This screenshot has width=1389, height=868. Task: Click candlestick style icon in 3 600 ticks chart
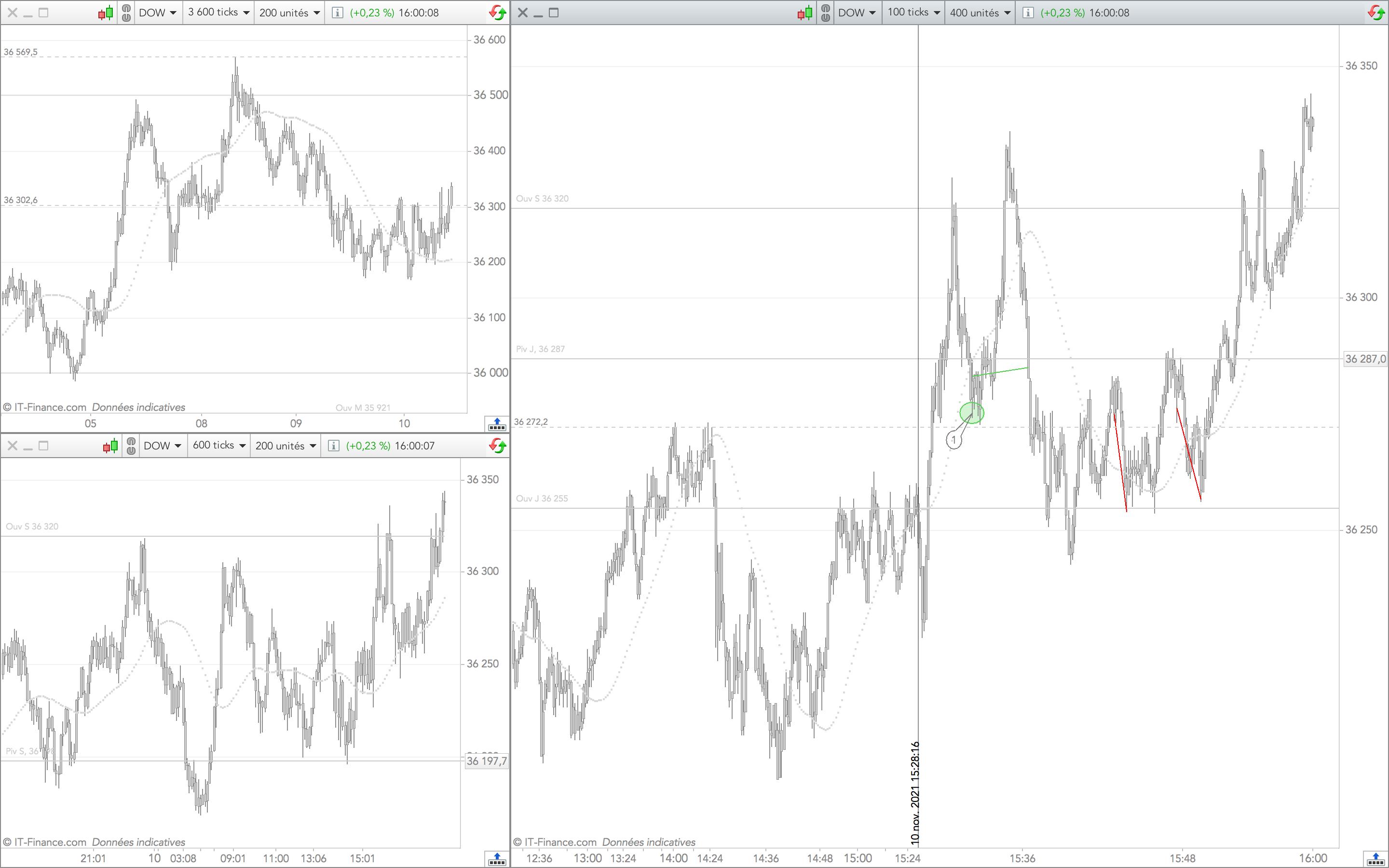106,13
